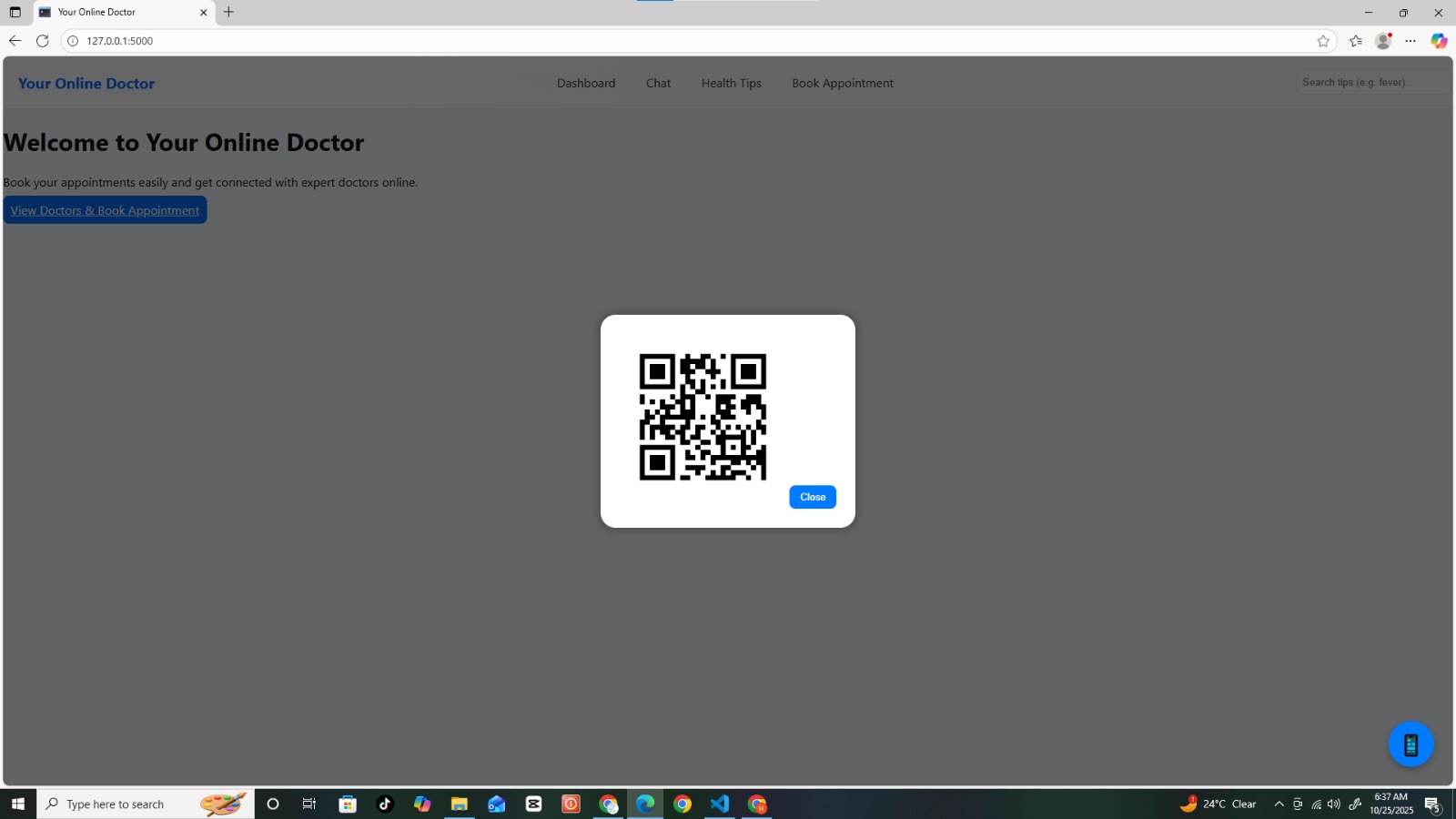Open Copilot app in taskbar
The image size is (1456, 819).
pos(422,804)
